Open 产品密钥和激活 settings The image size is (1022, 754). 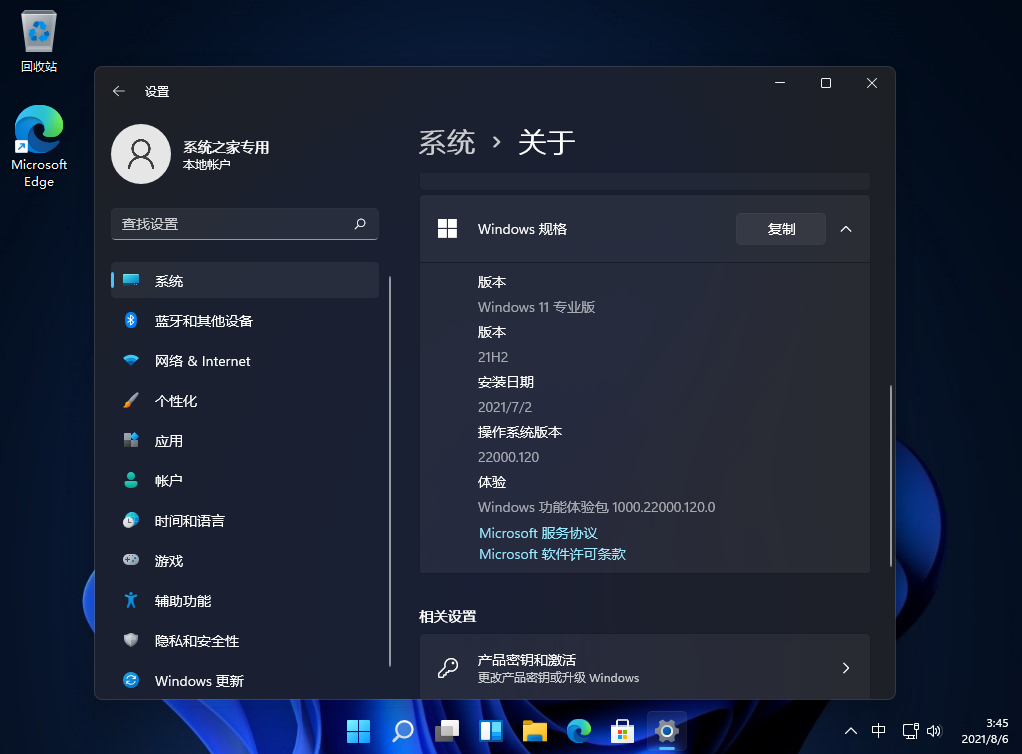644,667
